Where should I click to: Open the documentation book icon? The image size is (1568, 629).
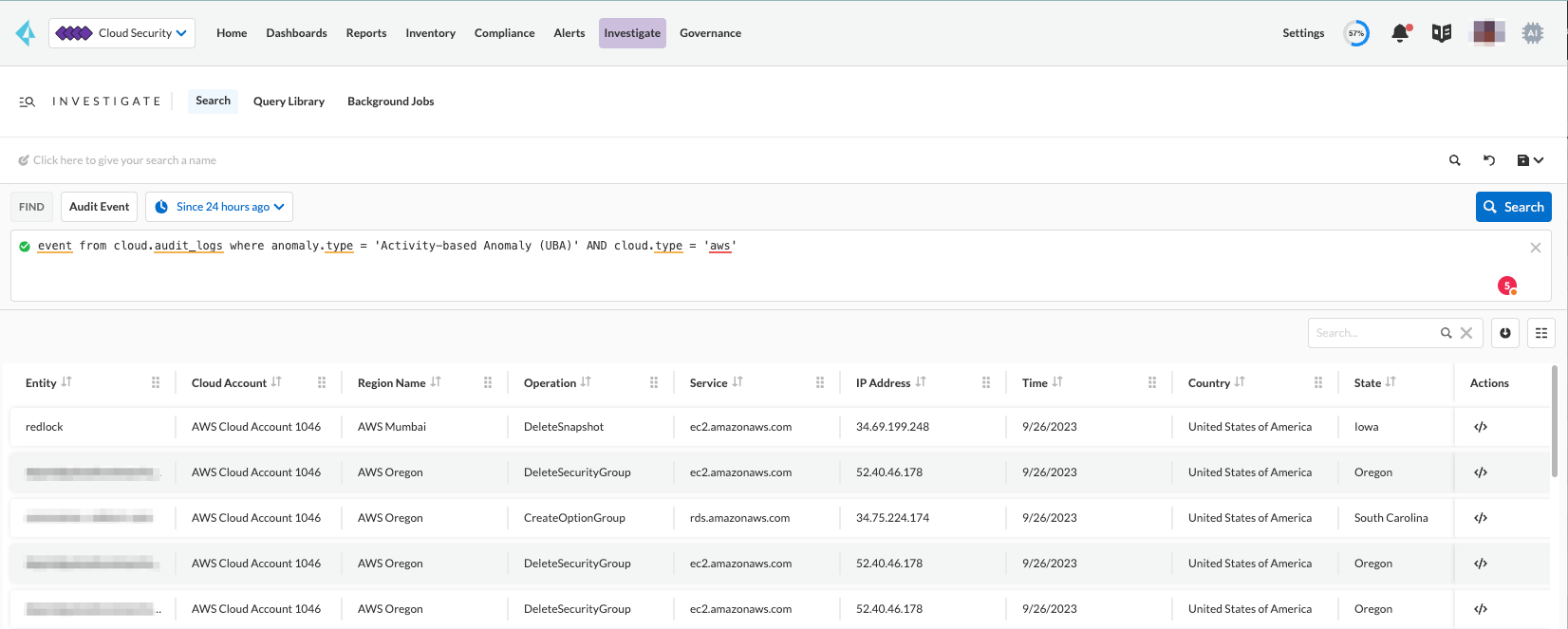tap(1442, 33)
